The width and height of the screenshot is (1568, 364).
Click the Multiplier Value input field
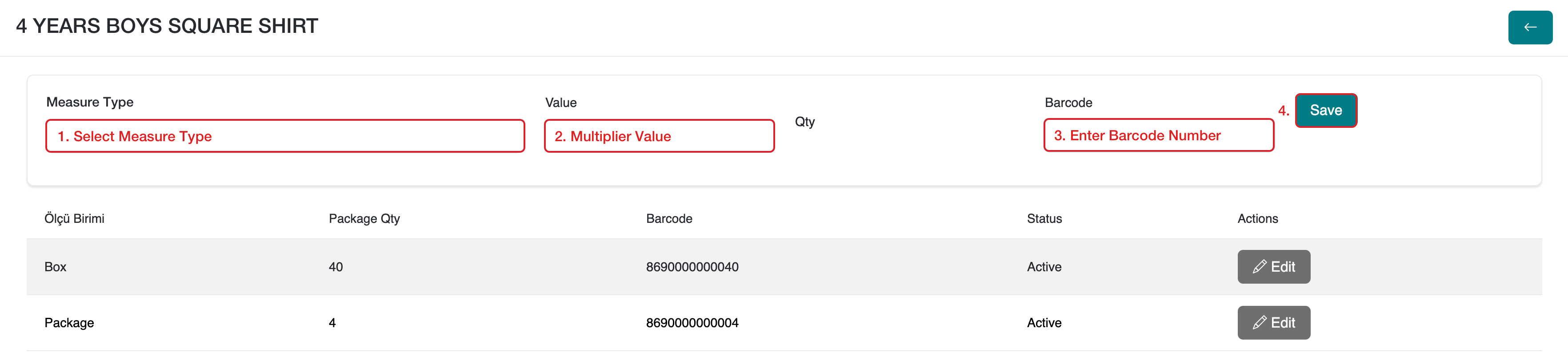(659, 136)
